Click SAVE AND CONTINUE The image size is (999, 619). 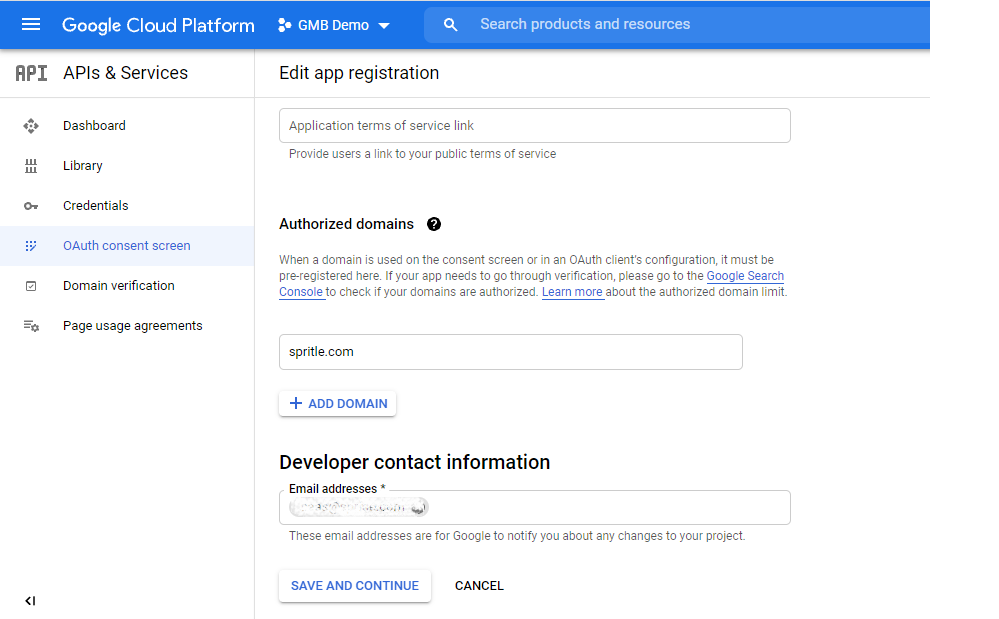coord(355,586)
